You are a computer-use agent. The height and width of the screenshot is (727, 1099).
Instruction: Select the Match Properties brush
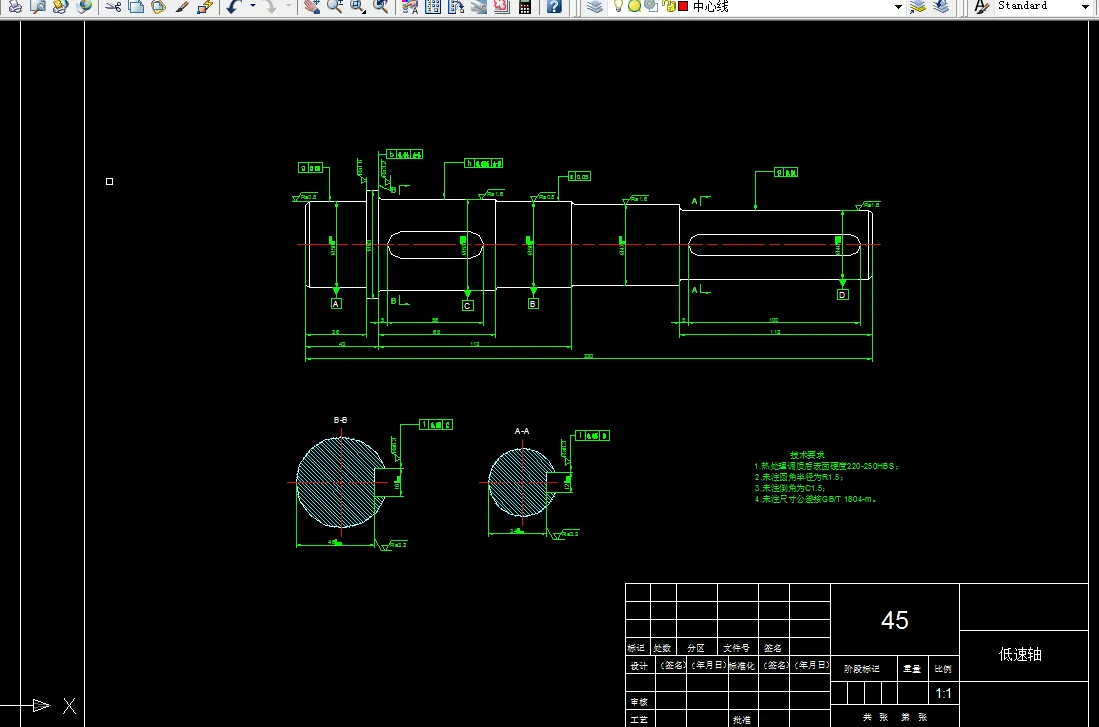coord(182,6)
